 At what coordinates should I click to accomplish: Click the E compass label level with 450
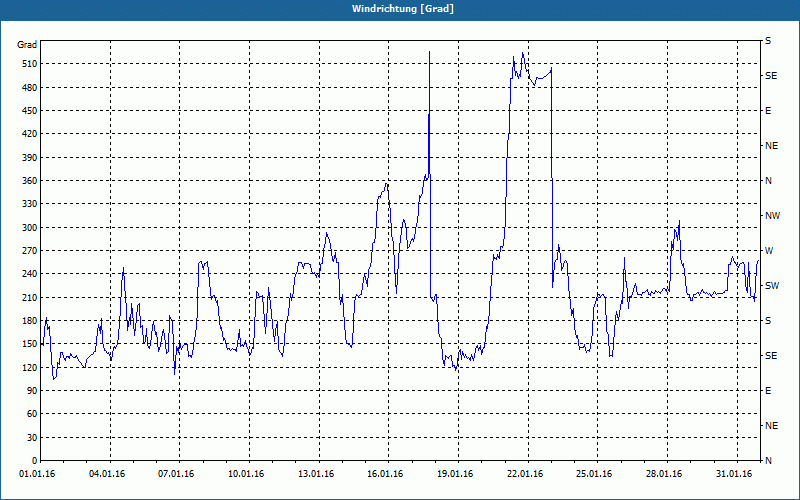tap(768, 111)
